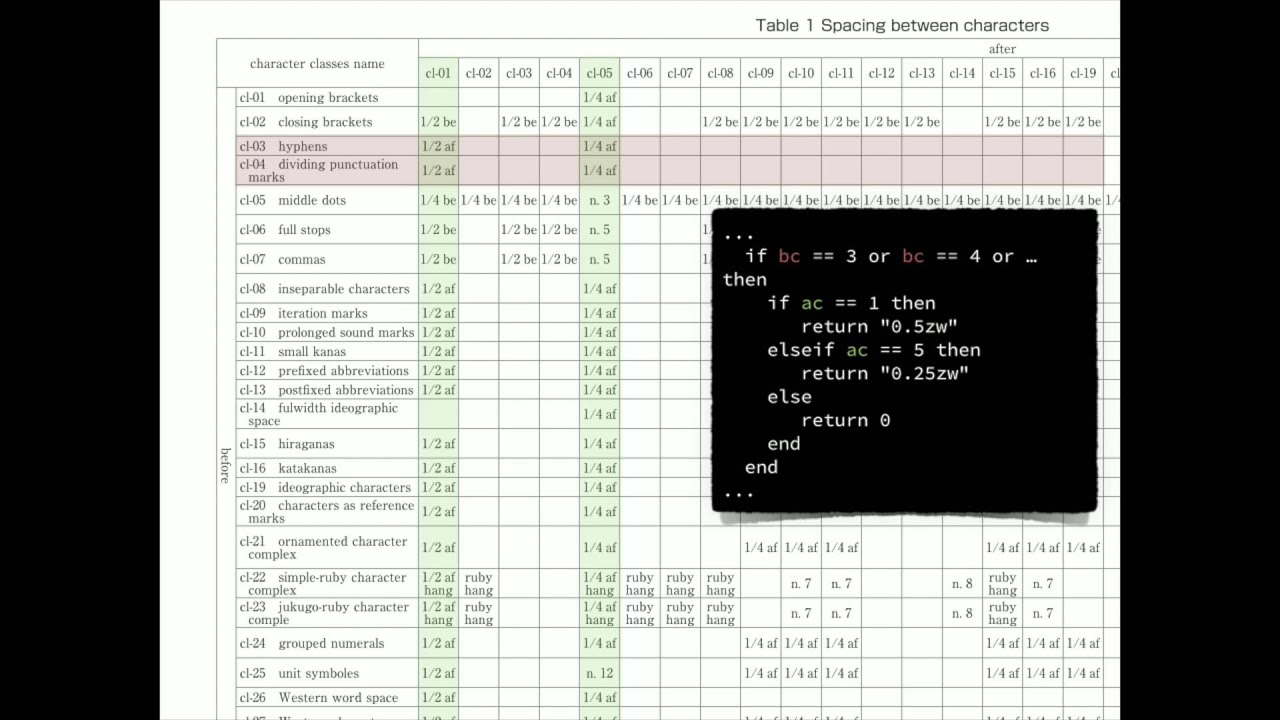Click the "middle dots" row label
The height and width of the screenshot is (720, 1280).
(x=312, y=200)
